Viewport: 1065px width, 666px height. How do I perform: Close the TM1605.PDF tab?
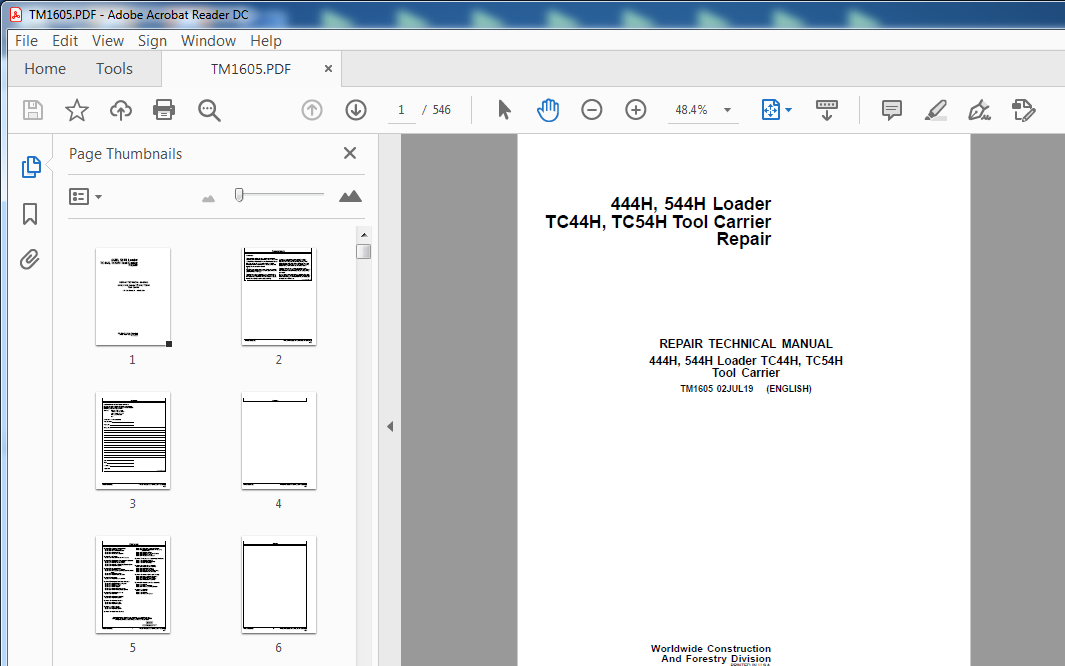[328, 69]
